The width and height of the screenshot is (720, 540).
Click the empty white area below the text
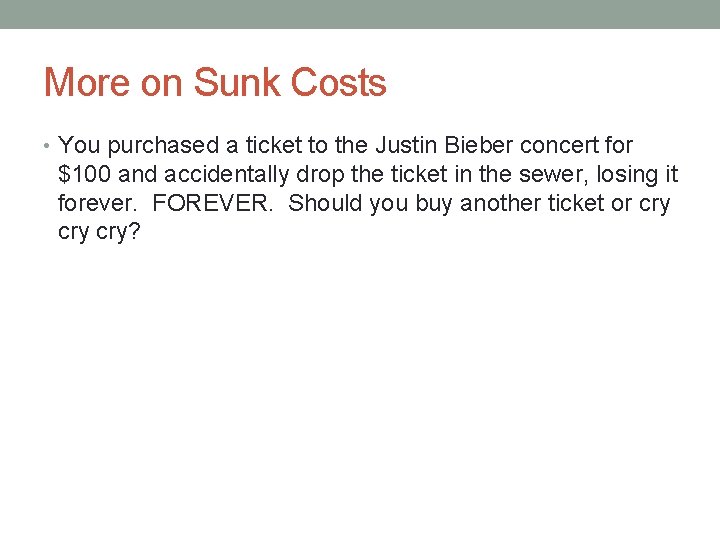pos(360,400)
